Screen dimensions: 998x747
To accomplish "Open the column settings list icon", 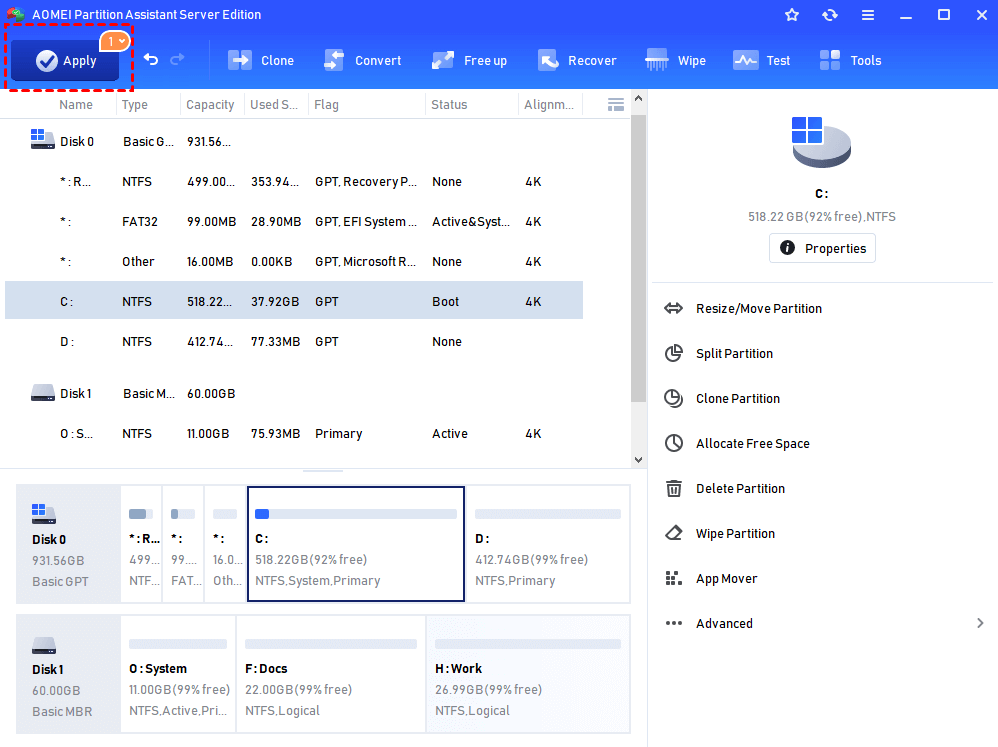I will click(x=615, y=105).
